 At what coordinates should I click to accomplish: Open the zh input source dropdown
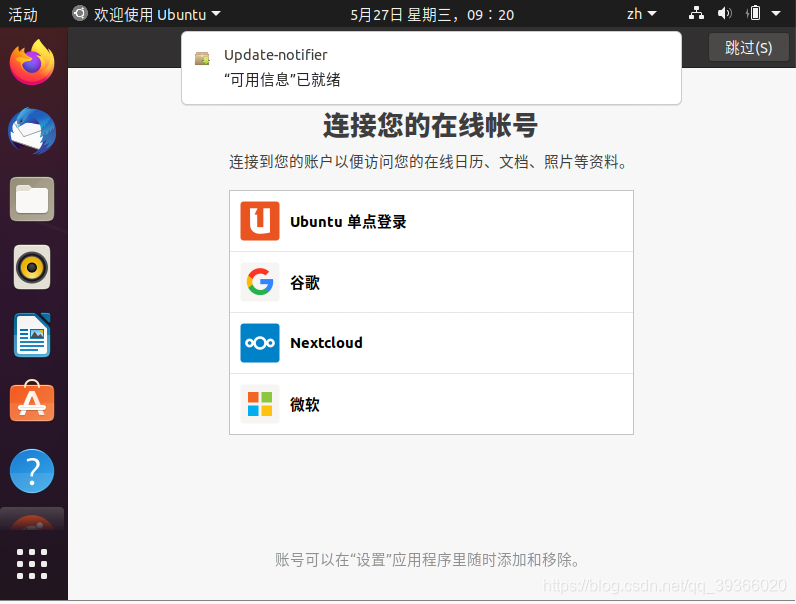641,14
